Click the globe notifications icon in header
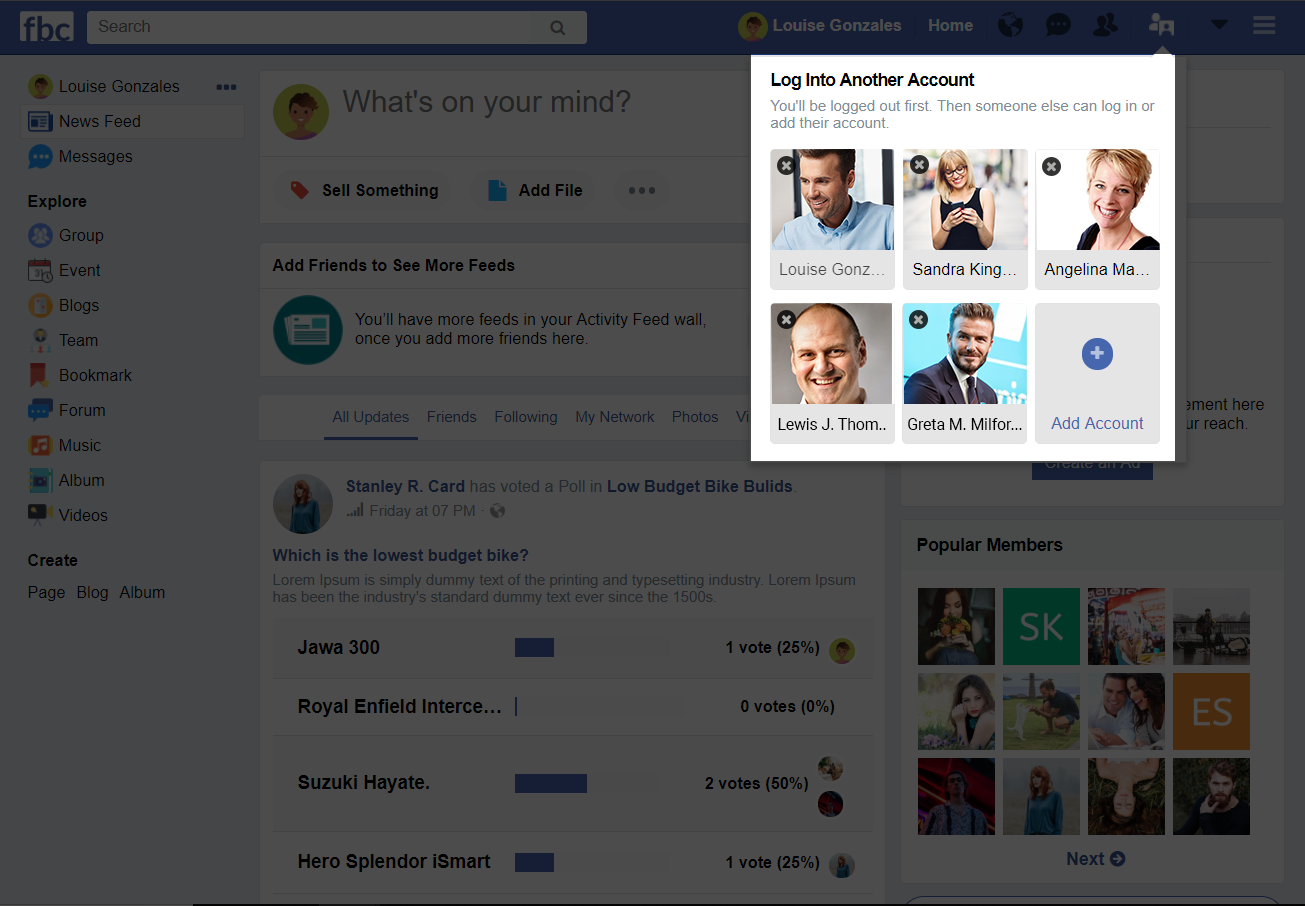This screenshot has width=1305, height=906. pos(1011,26)
